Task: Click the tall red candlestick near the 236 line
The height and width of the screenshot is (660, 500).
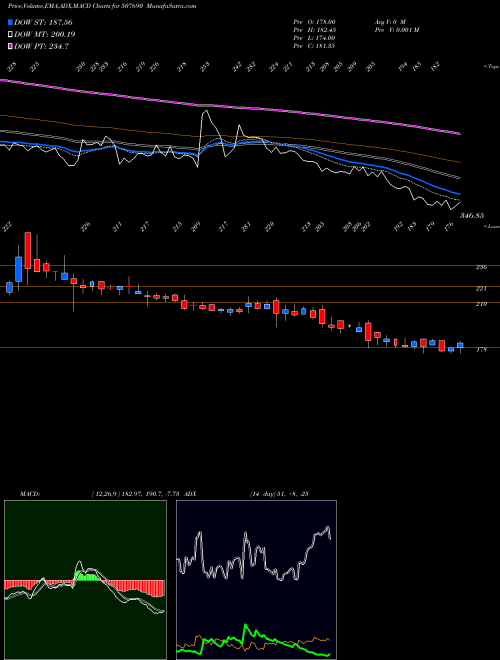Action: pos(28,250)
